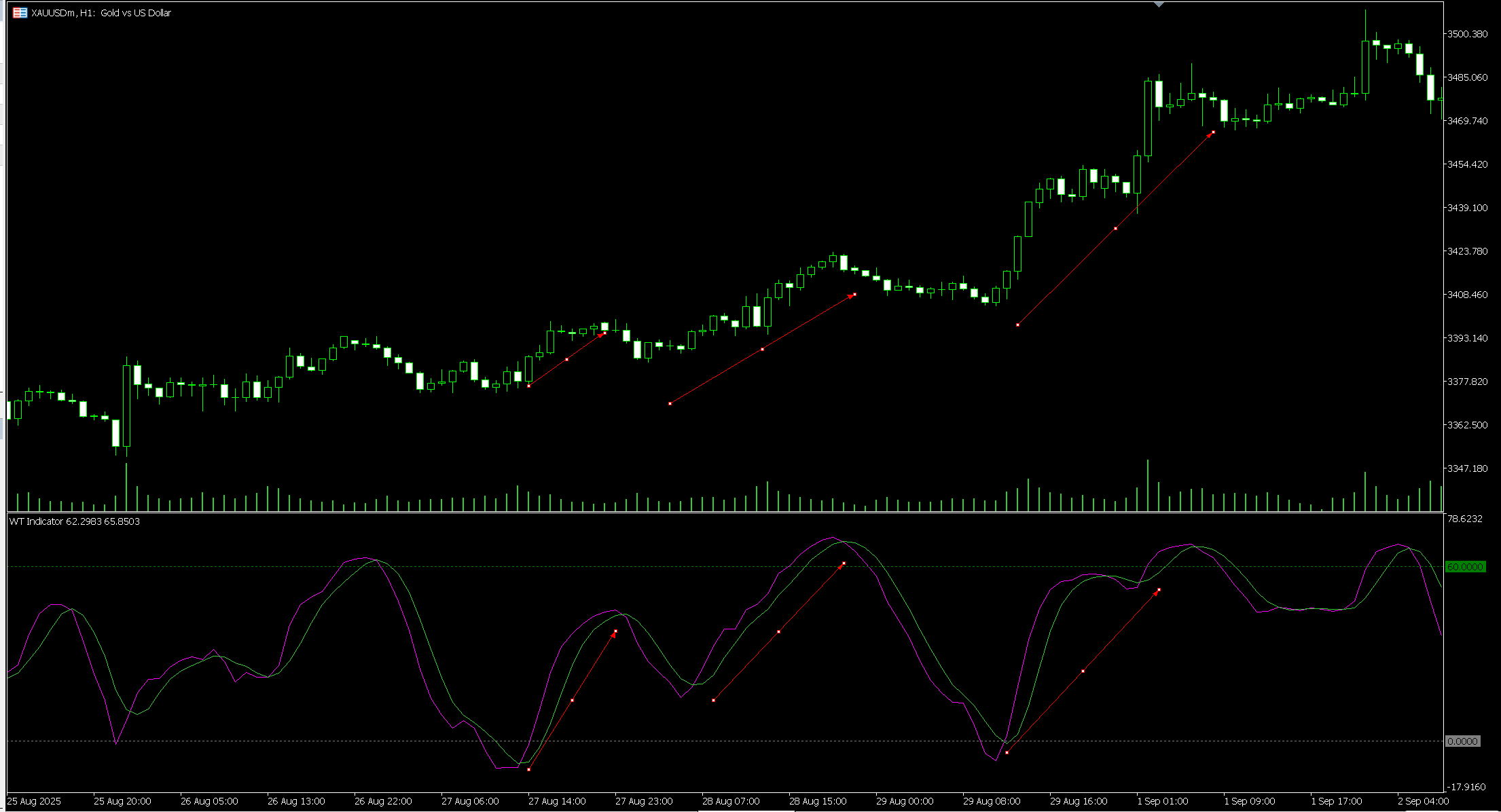This screenshot has width=1501, height=812.
Task: Click the XAUUSDm, H1 chart title text
Action: (x=99, y=12)
